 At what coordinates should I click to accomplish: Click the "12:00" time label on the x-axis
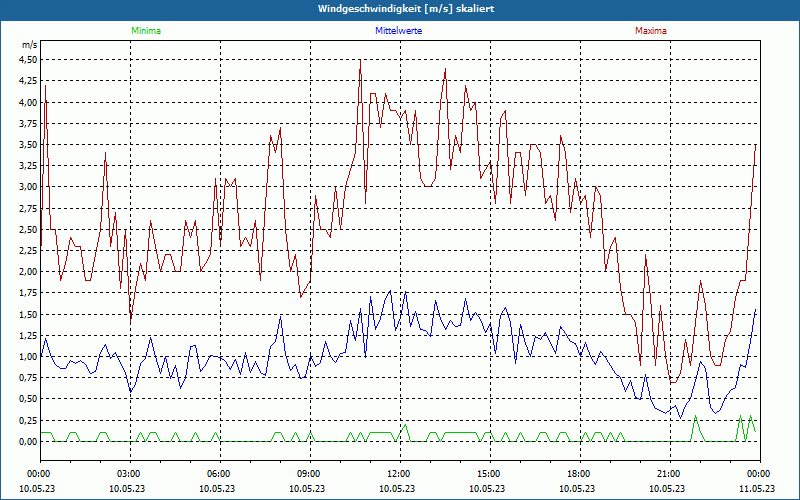tap(400, 474)
